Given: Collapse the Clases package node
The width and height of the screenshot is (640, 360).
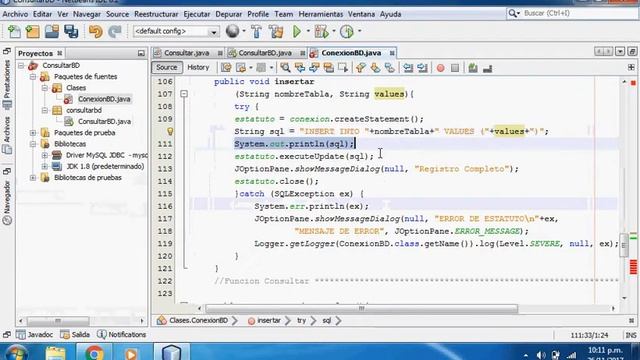Looking at the screenshot, I should pos(44,88).
